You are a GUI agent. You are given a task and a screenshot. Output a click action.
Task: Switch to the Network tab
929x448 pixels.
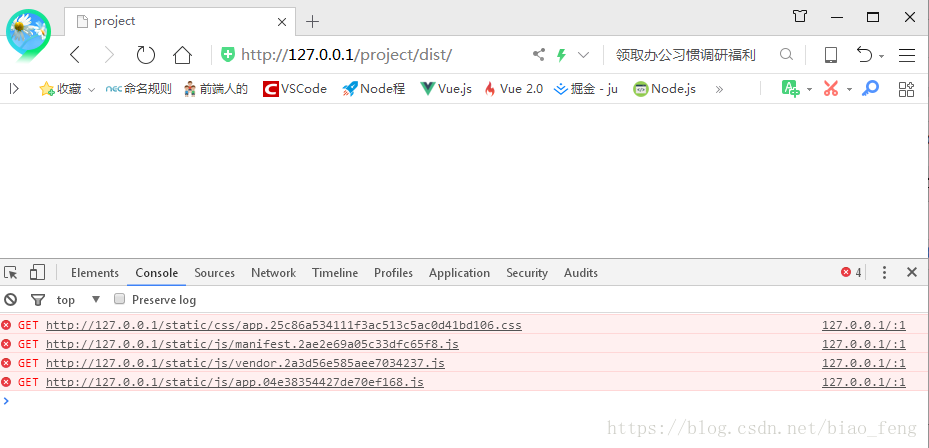click(273, 273)
